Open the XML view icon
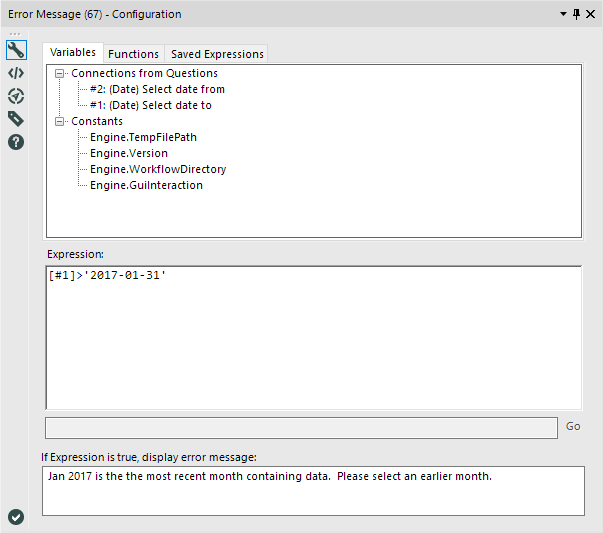 click(16, 73)
